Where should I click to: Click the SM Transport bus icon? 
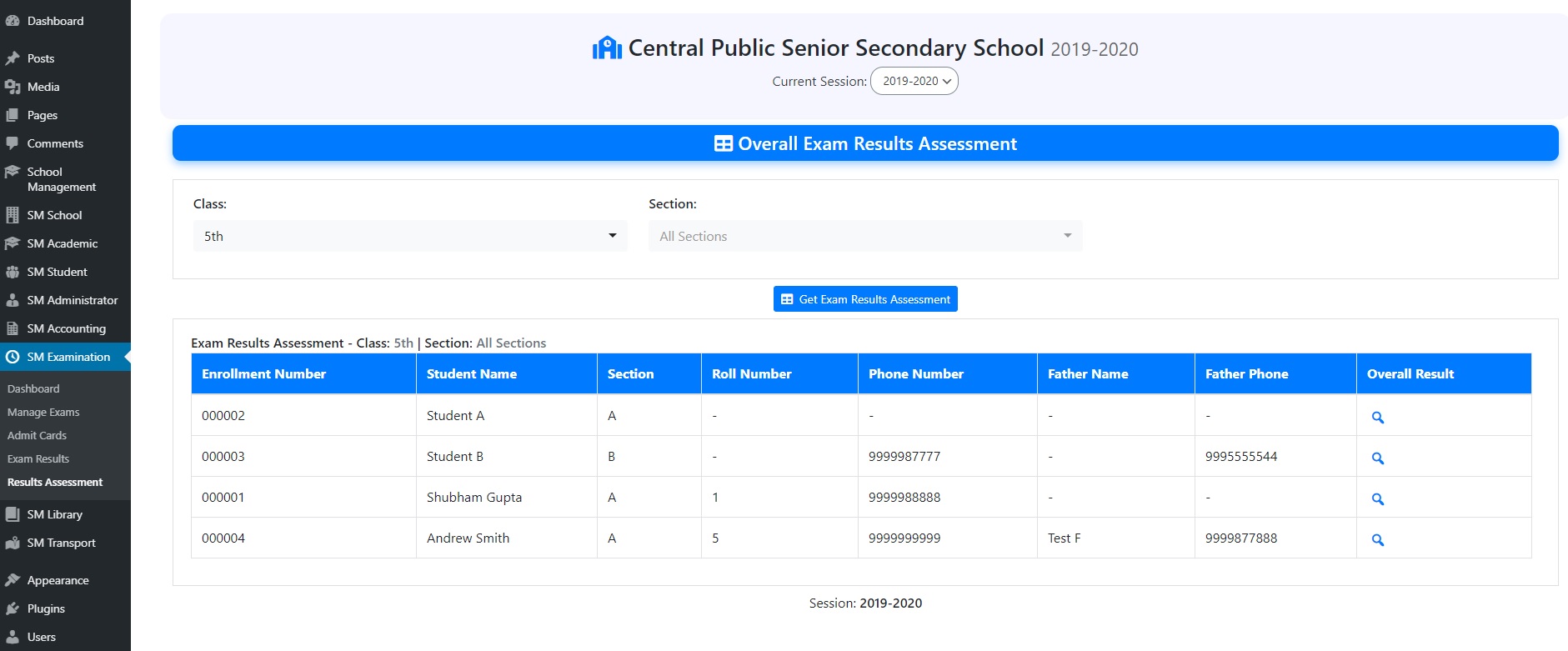(x=13, y=543)
